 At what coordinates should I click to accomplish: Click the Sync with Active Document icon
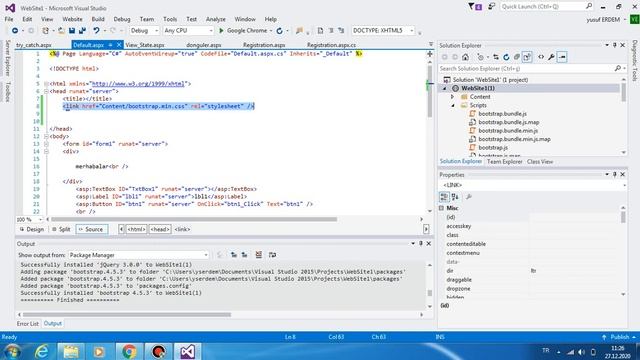(x=496, y=57)
